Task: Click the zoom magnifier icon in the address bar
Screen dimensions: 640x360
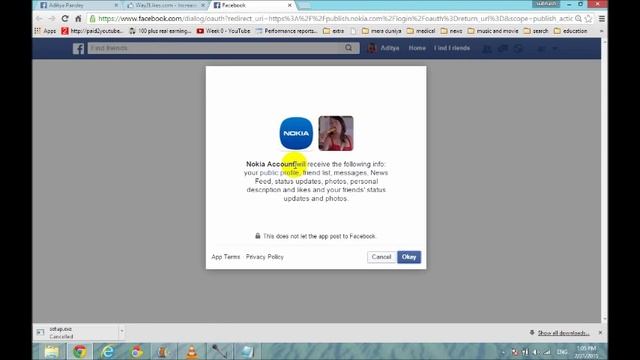Action: point(578,19)
